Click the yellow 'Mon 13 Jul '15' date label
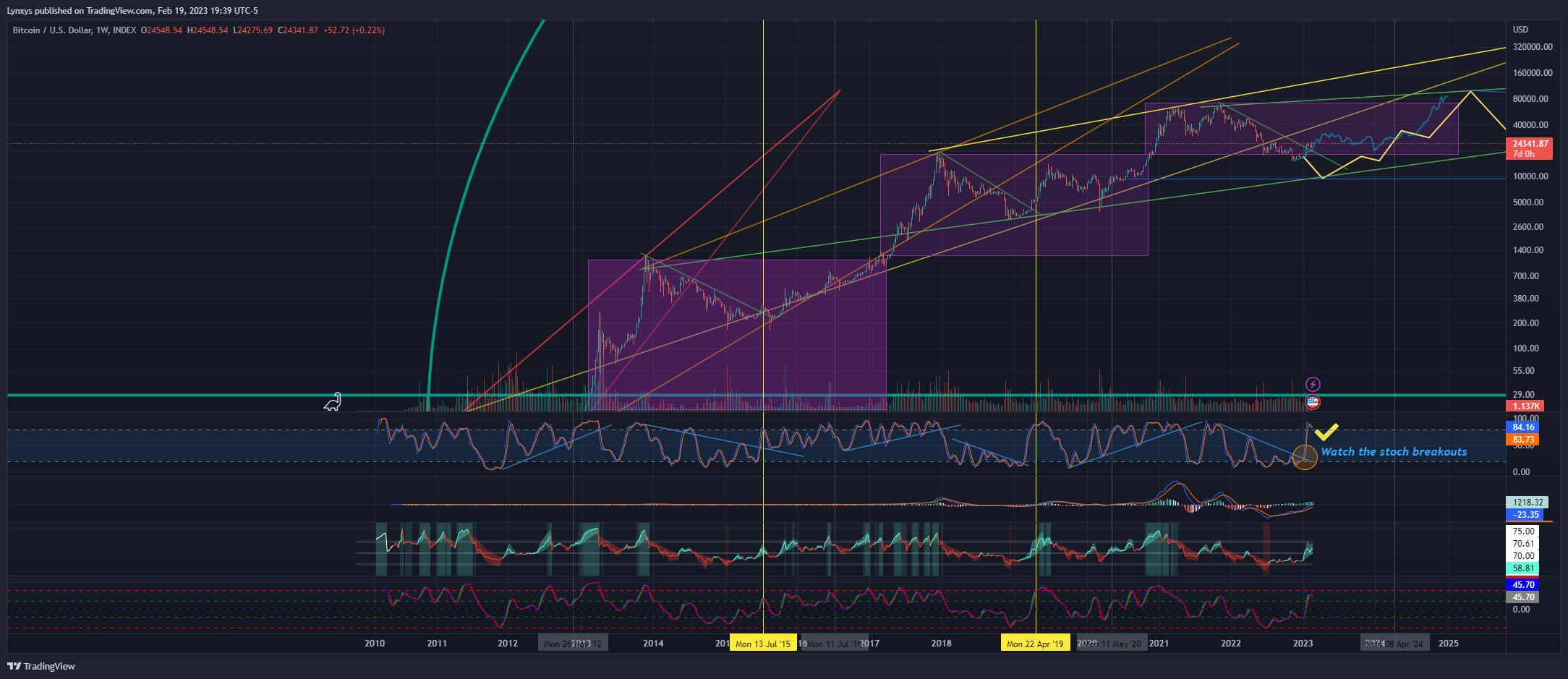Image resolution: width=1568 pixels, height=679 pixels. [x=763, y=644]
